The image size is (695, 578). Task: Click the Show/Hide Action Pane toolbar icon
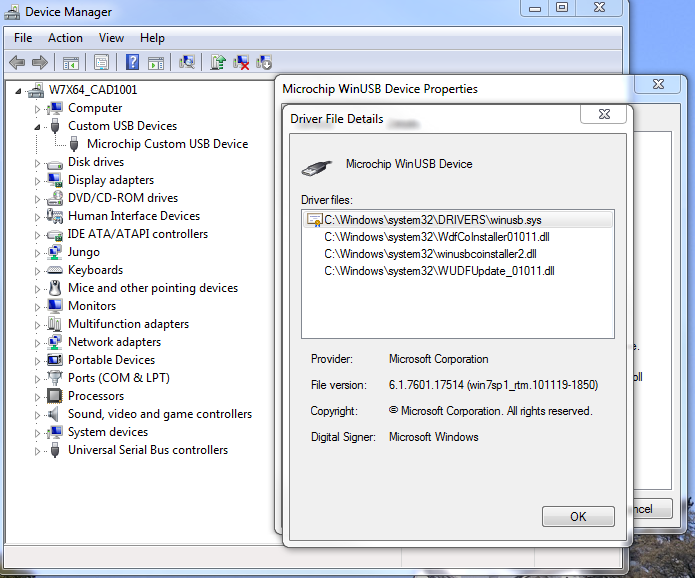(156, 62)
